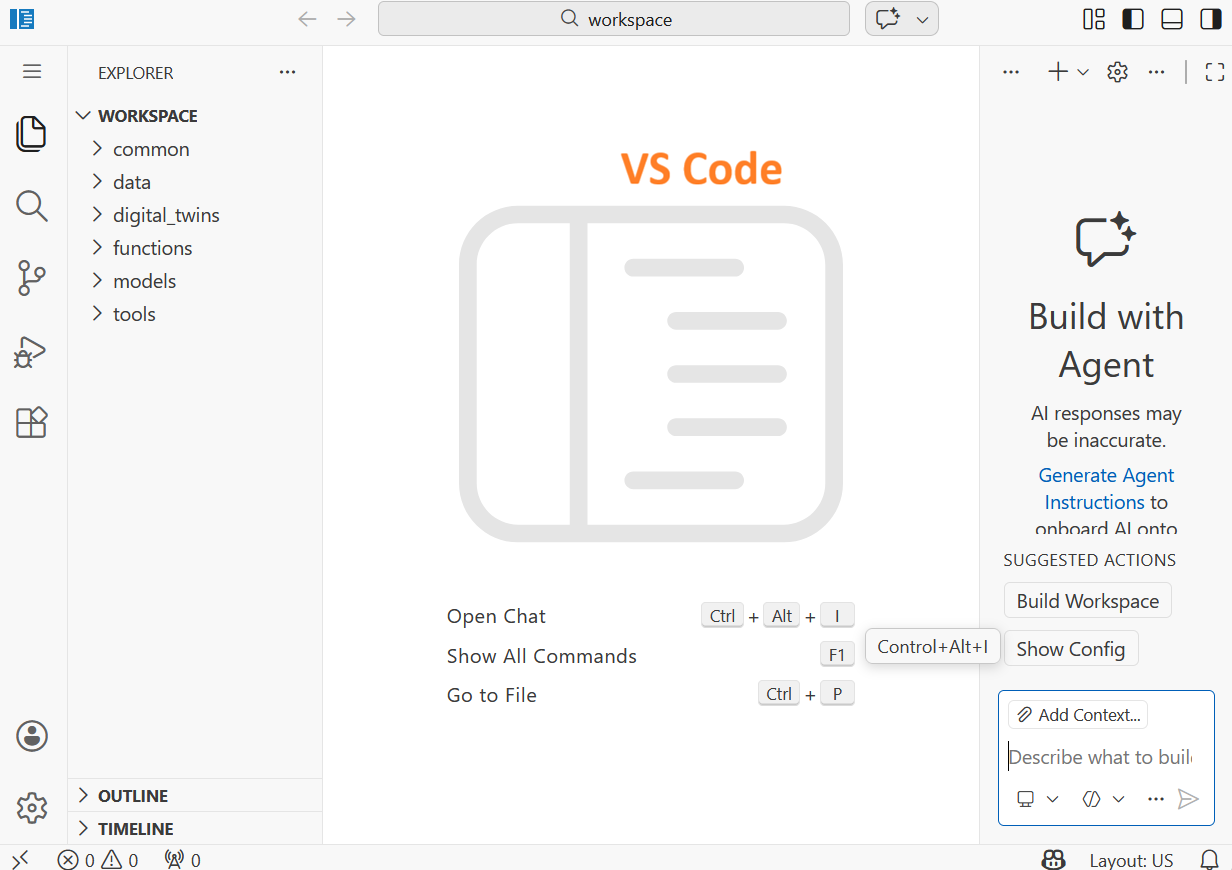Image resolution: width=1232 pixels, height=870 pixels.
Task: Go back with the left arrow
Action: tap(308, 19)
